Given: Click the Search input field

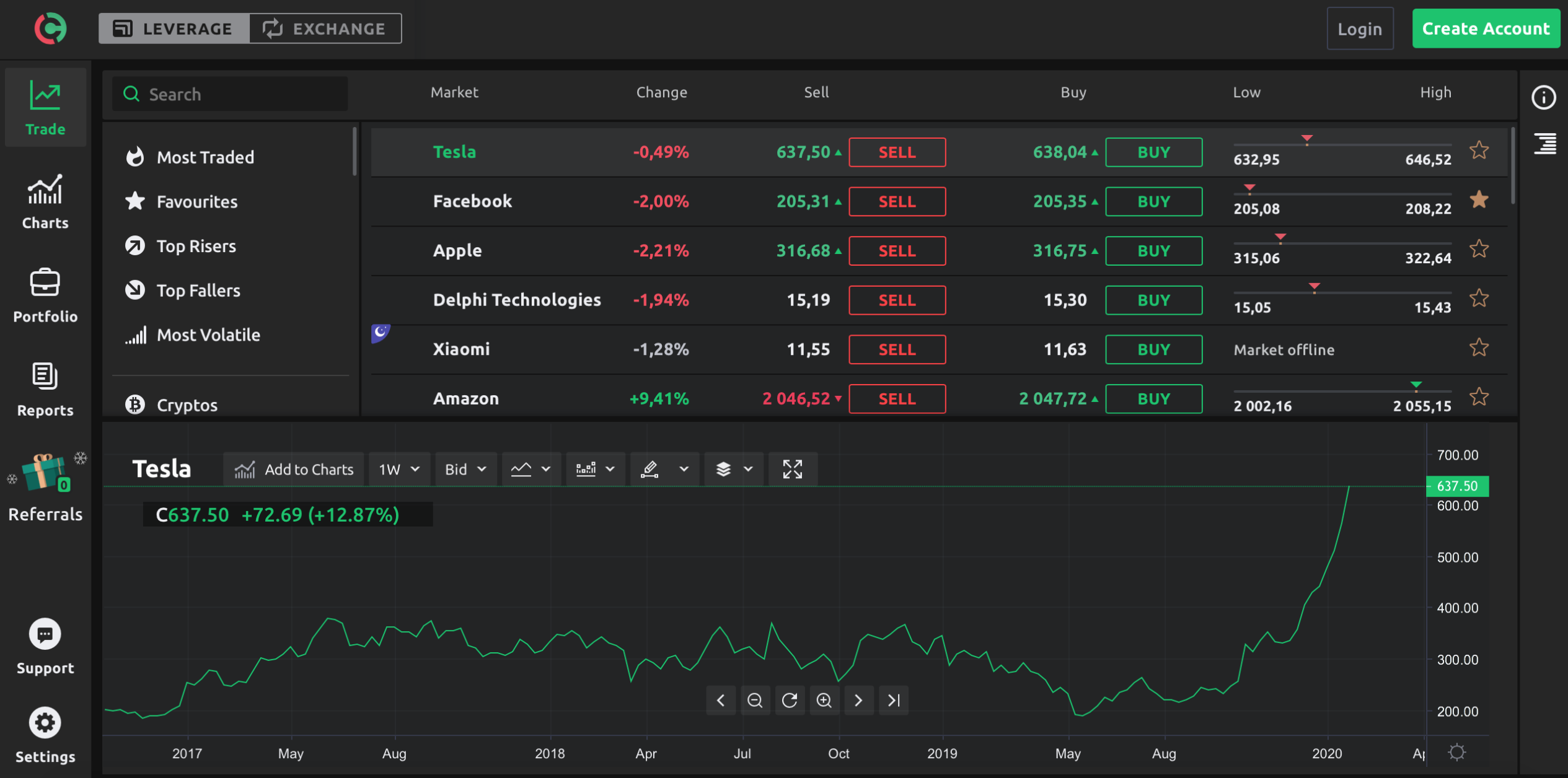Looking at the screenshot, I should click(230, 94).
